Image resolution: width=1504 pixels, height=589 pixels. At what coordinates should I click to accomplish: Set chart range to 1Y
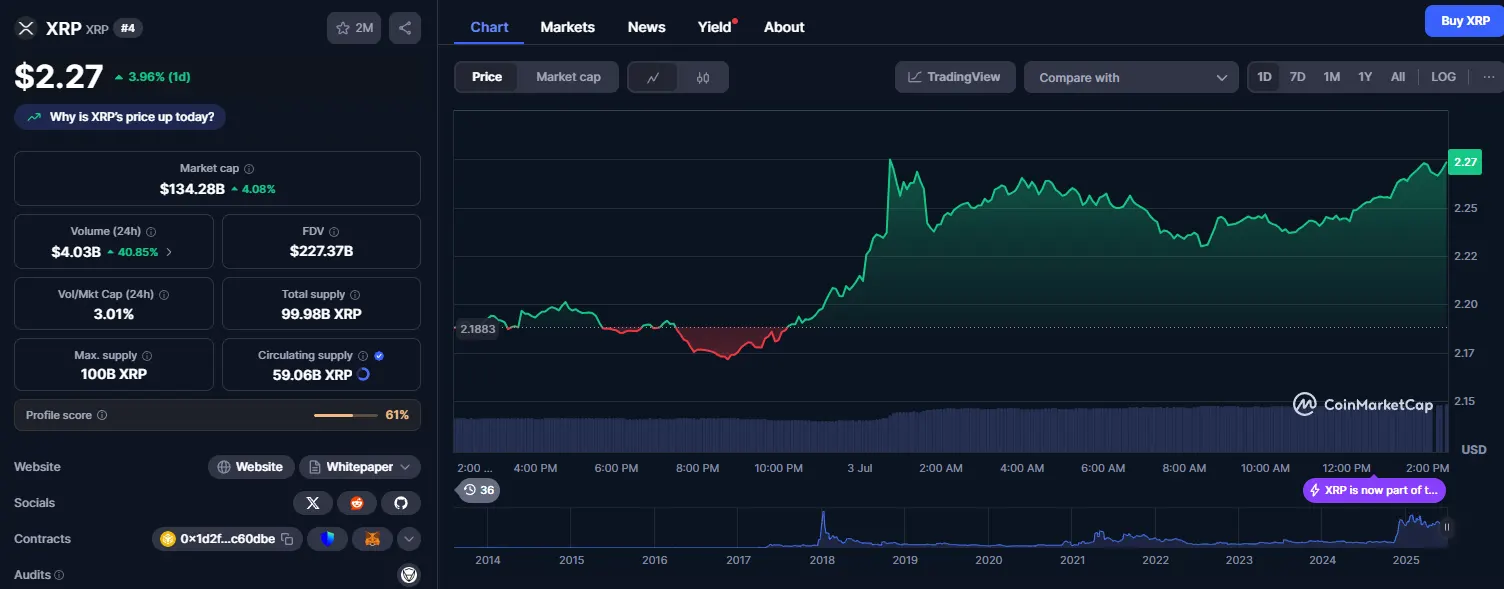(x=1365, y=77)
